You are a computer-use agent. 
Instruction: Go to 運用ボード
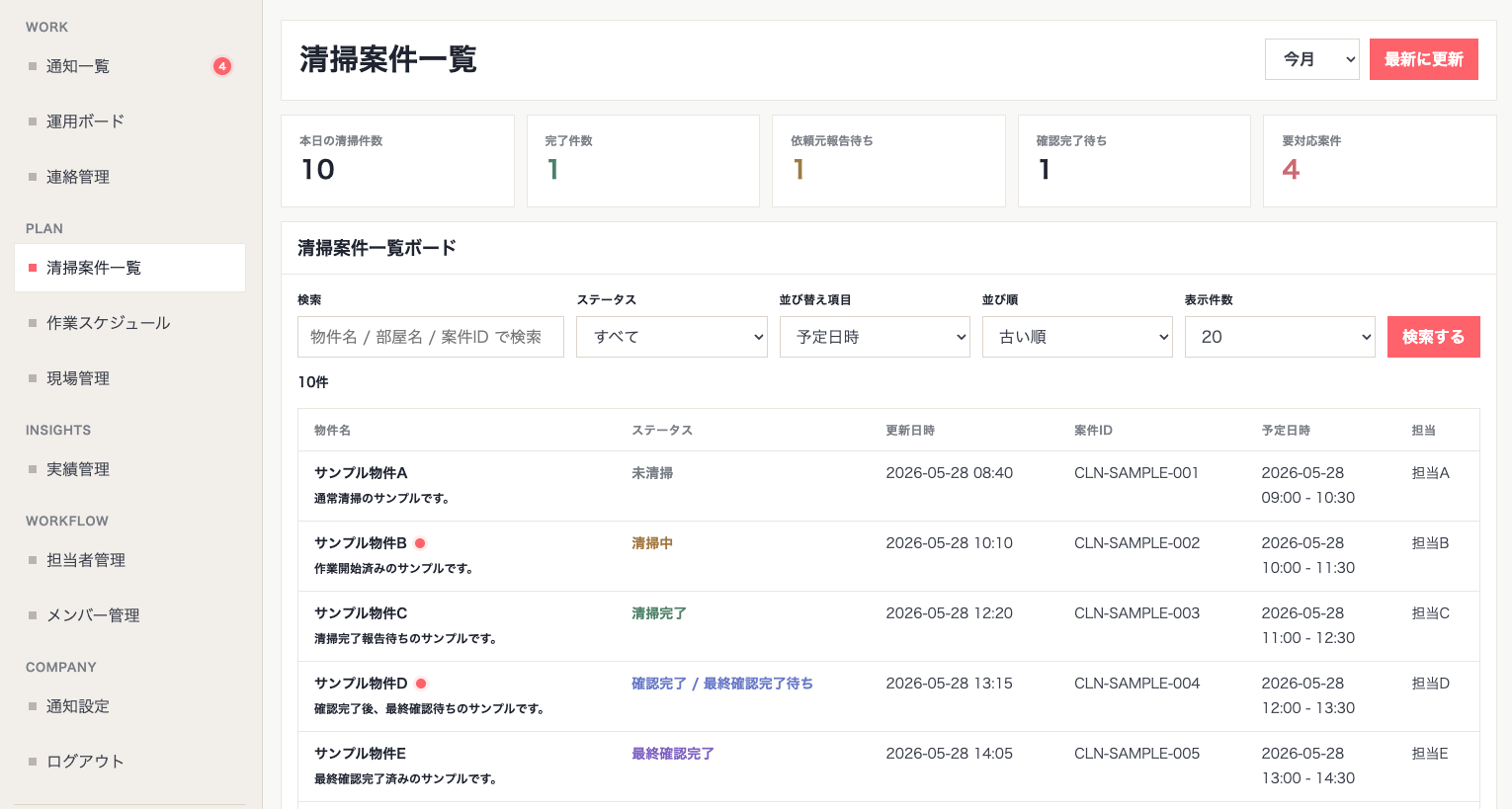[129, 121]
